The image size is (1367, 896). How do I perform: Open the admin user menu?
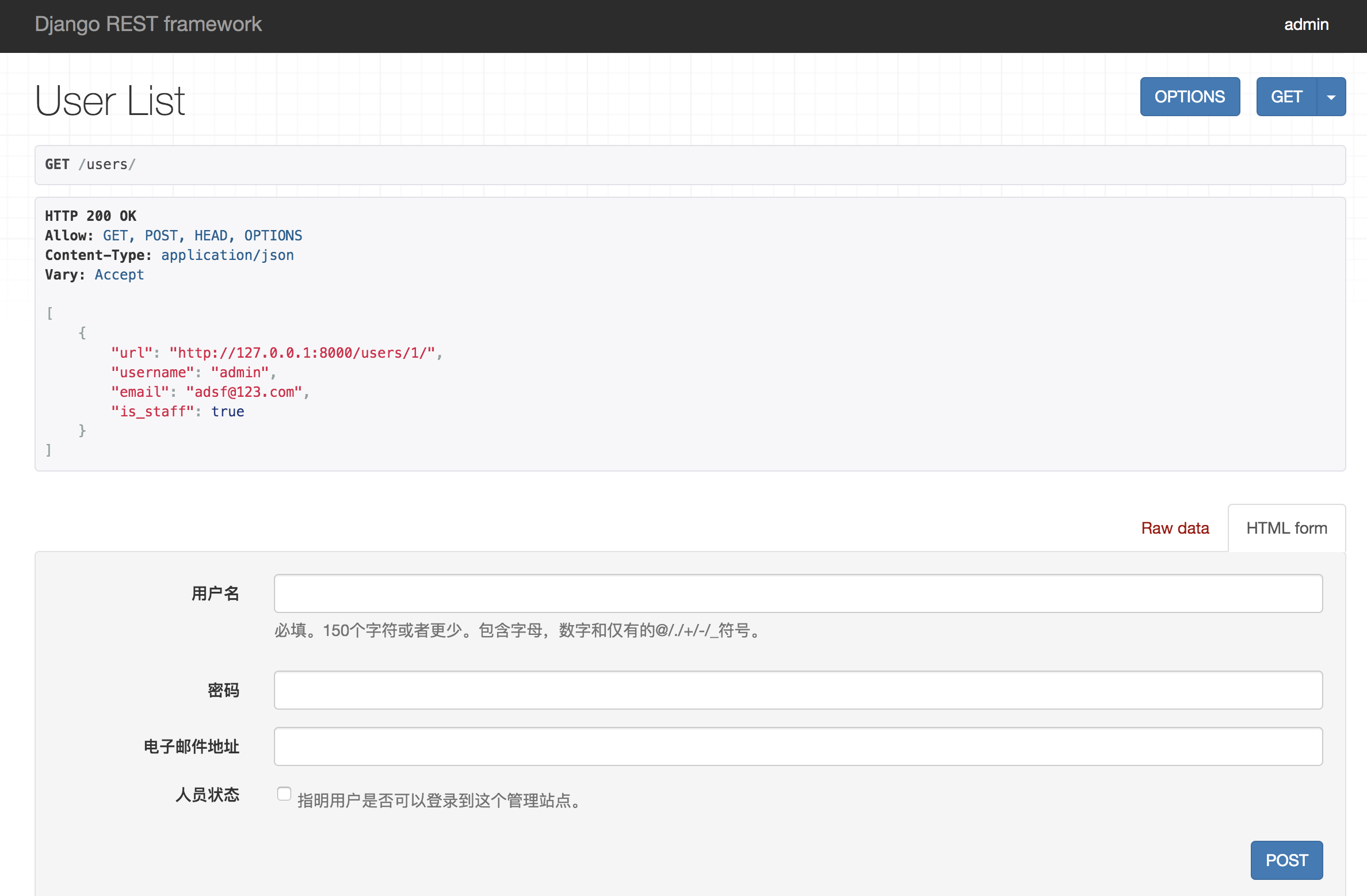click(x=1306, y=25)
